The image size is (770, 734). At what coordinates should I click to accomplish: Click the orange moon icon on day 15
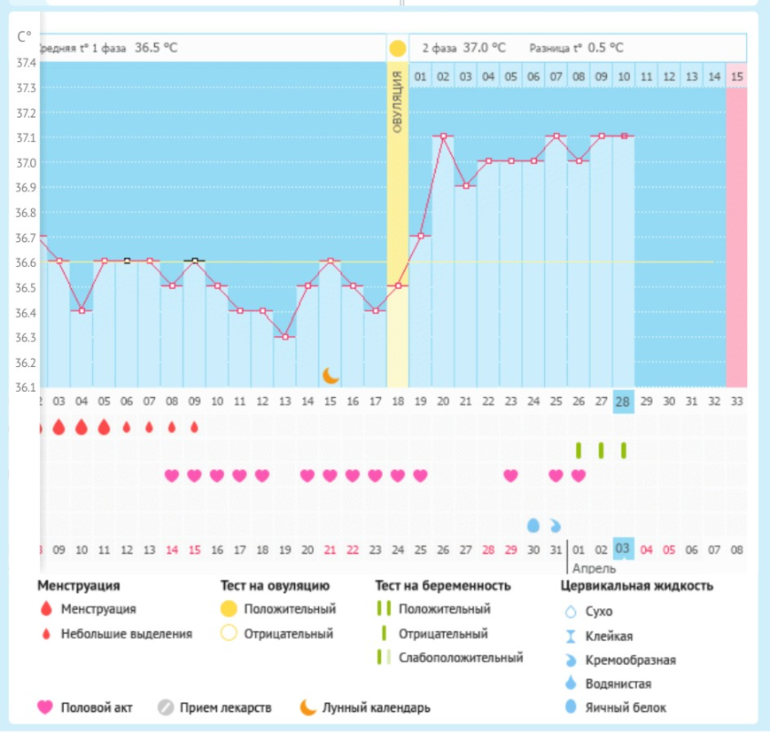pos(331,375)
